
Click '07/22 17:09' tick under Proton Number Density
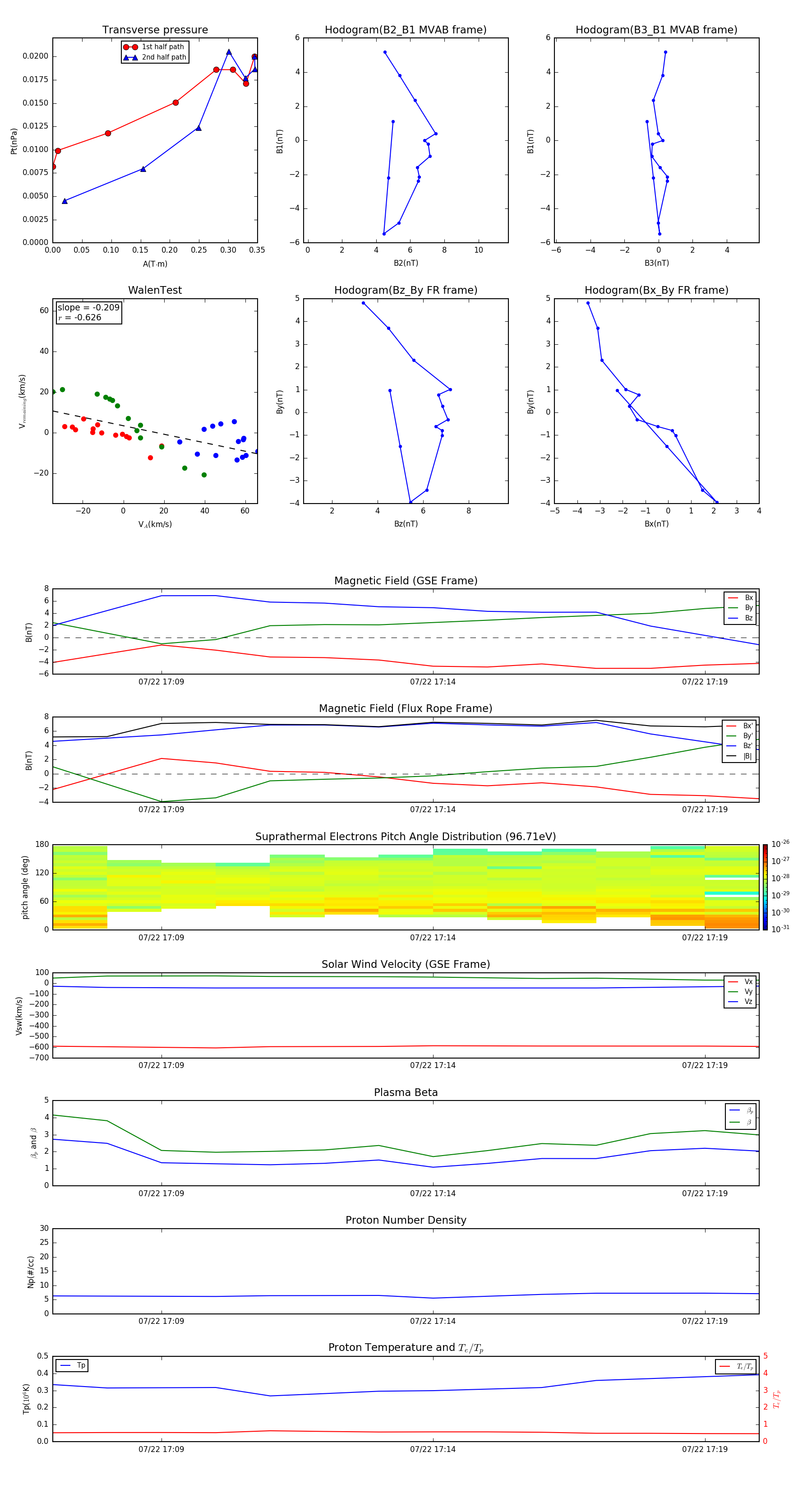(161, 1321)
